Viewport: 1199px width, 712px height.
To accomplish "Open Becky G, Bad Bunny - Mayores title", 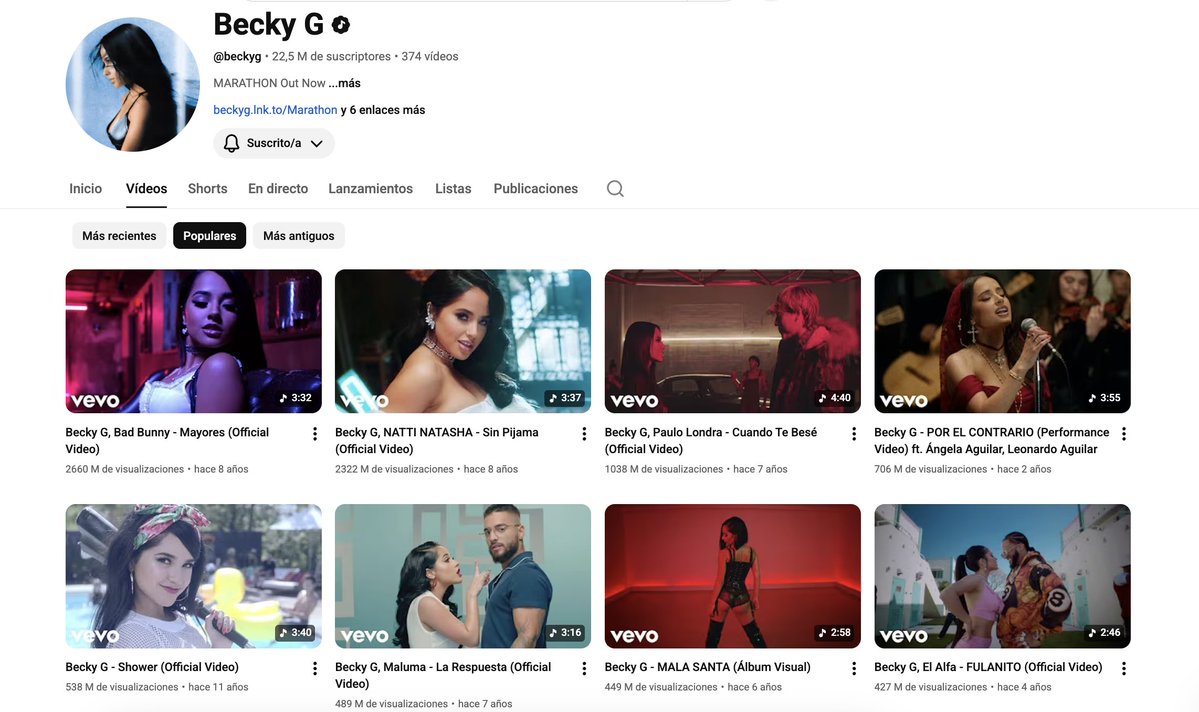I will 167,441.
